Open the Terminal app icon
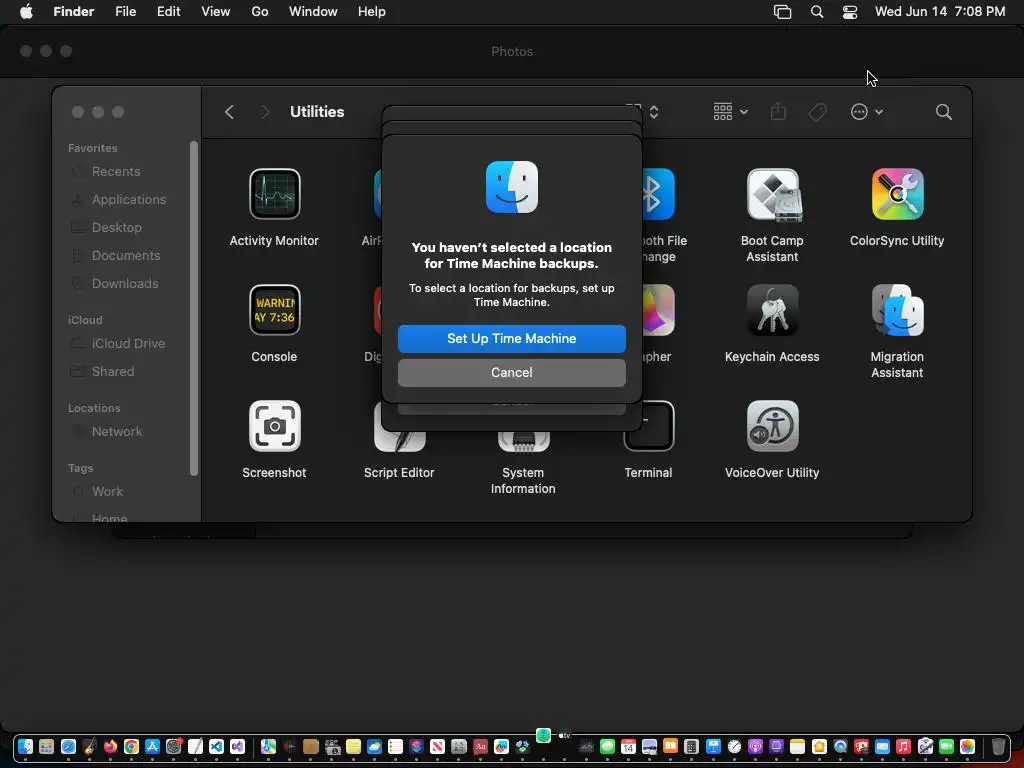This screenshot has width=1024, height=768. (x=650, y=426)
